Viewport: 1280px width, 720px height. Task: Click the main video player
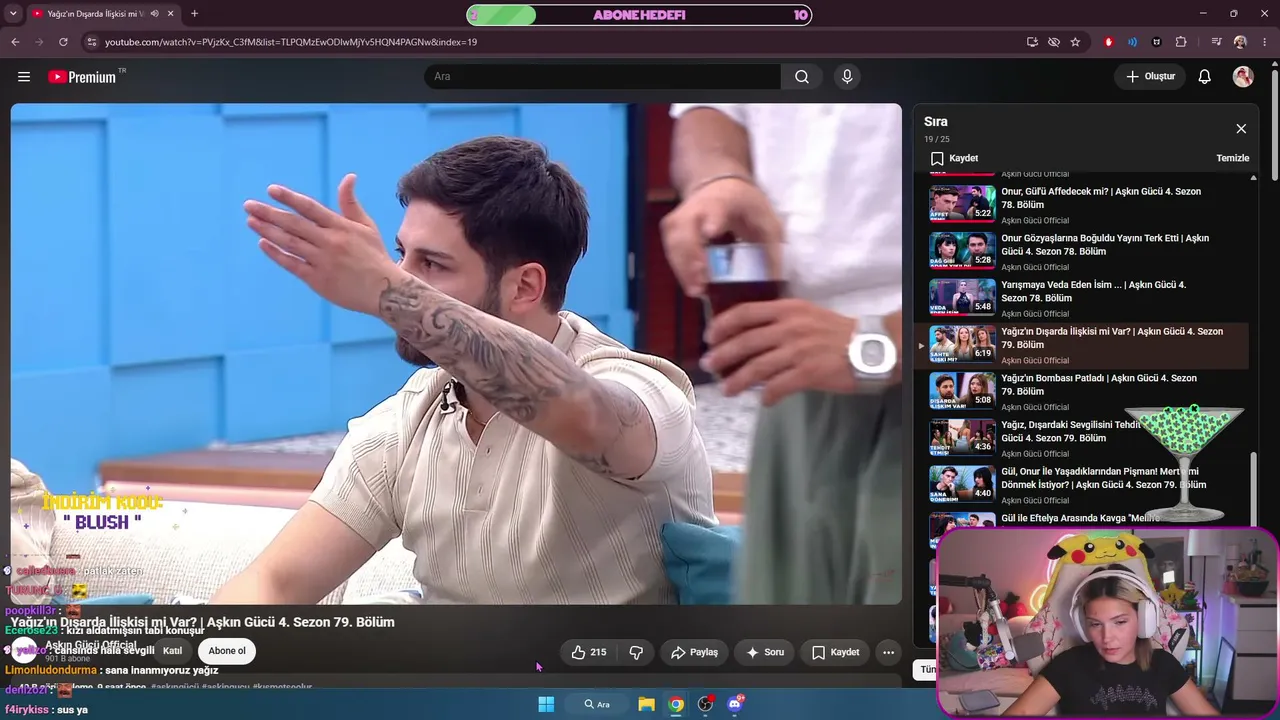(456, 354)
